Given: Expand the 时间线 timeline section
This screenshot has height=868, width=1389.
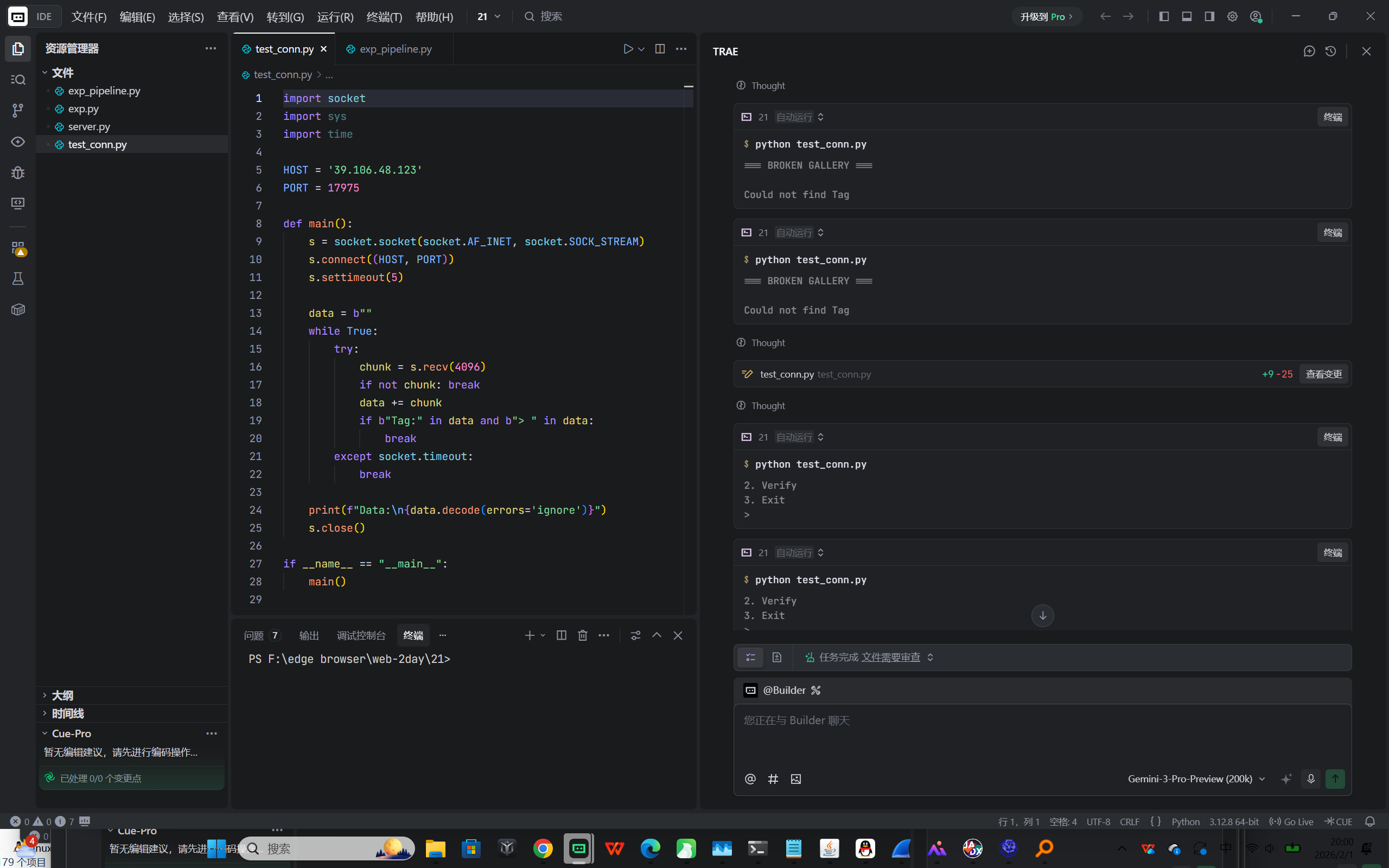Looking at the screenshot, I should tap(67, 713).
